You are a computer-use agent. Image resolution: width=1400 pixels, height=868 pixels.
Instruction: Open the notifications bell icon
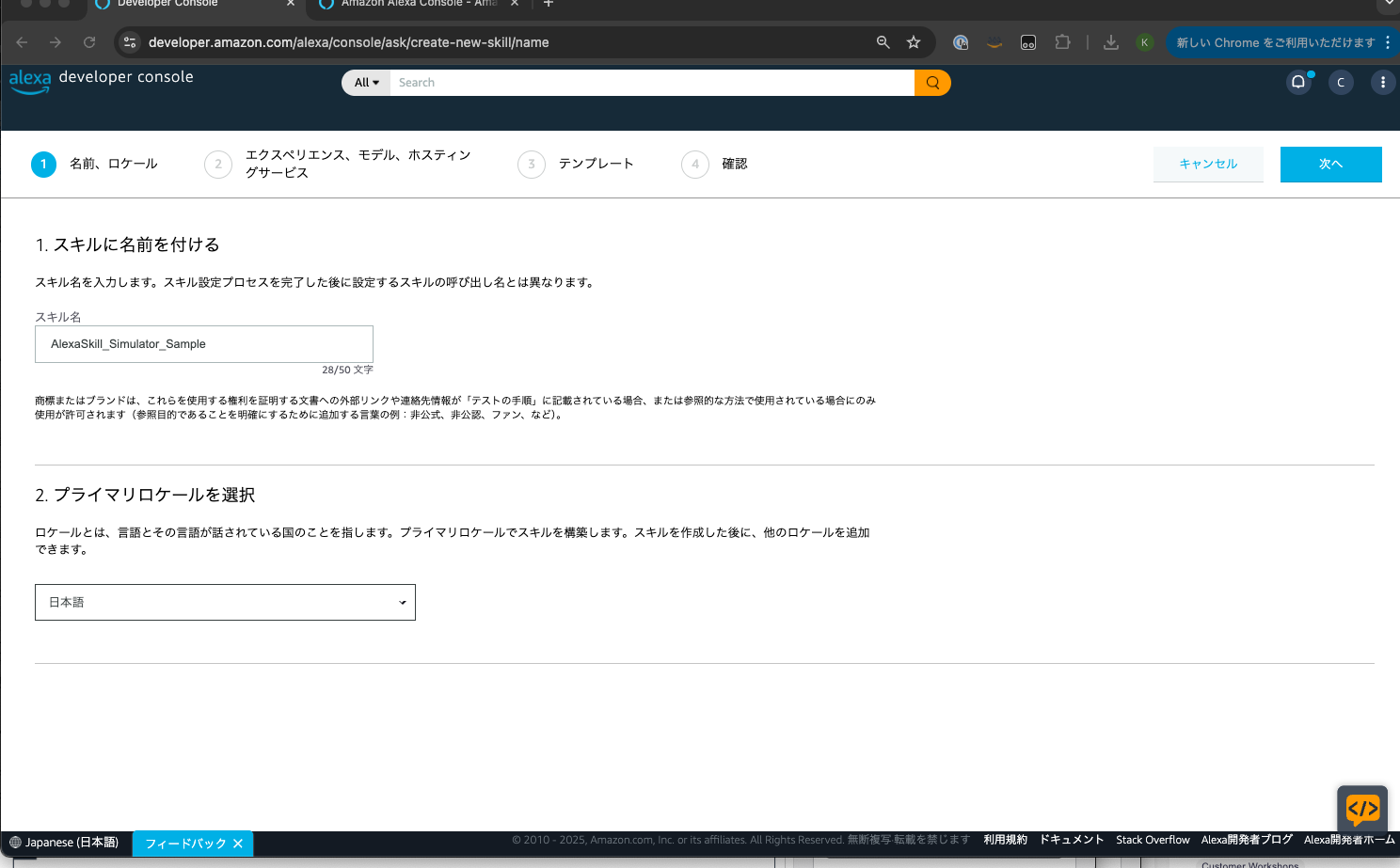point(1299,82)
